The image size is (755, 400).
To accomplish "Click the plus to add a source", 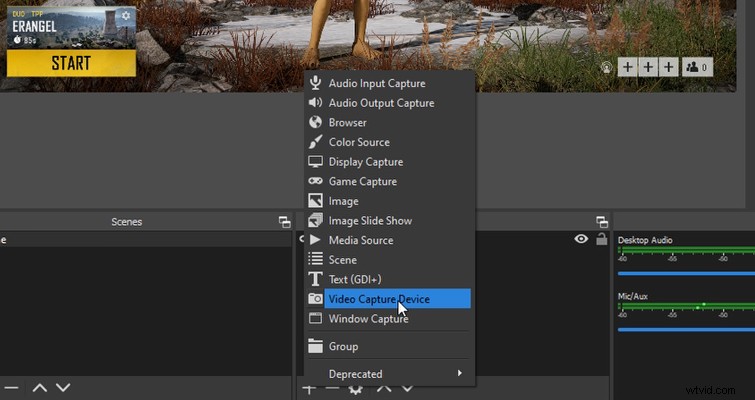I will coord(309,388).
